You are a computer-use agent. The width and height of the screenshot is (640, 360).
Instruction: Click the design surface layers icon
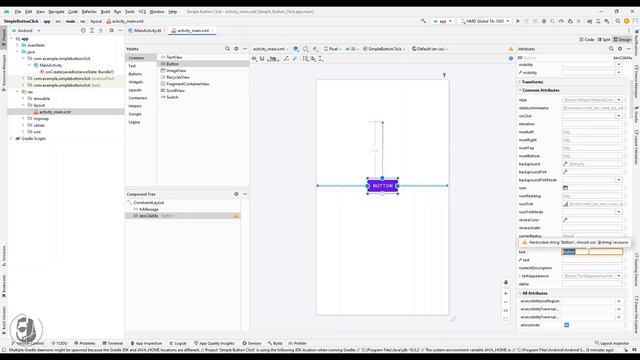[x=296, y=49]
